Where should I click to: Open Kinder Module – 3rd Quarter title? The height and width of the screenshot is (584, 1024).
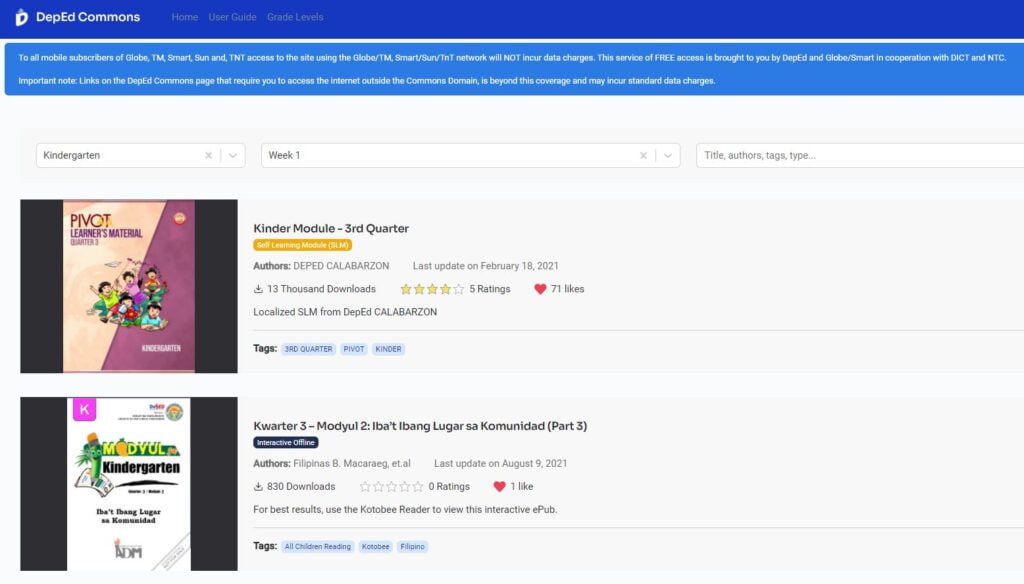click(331, 228)
